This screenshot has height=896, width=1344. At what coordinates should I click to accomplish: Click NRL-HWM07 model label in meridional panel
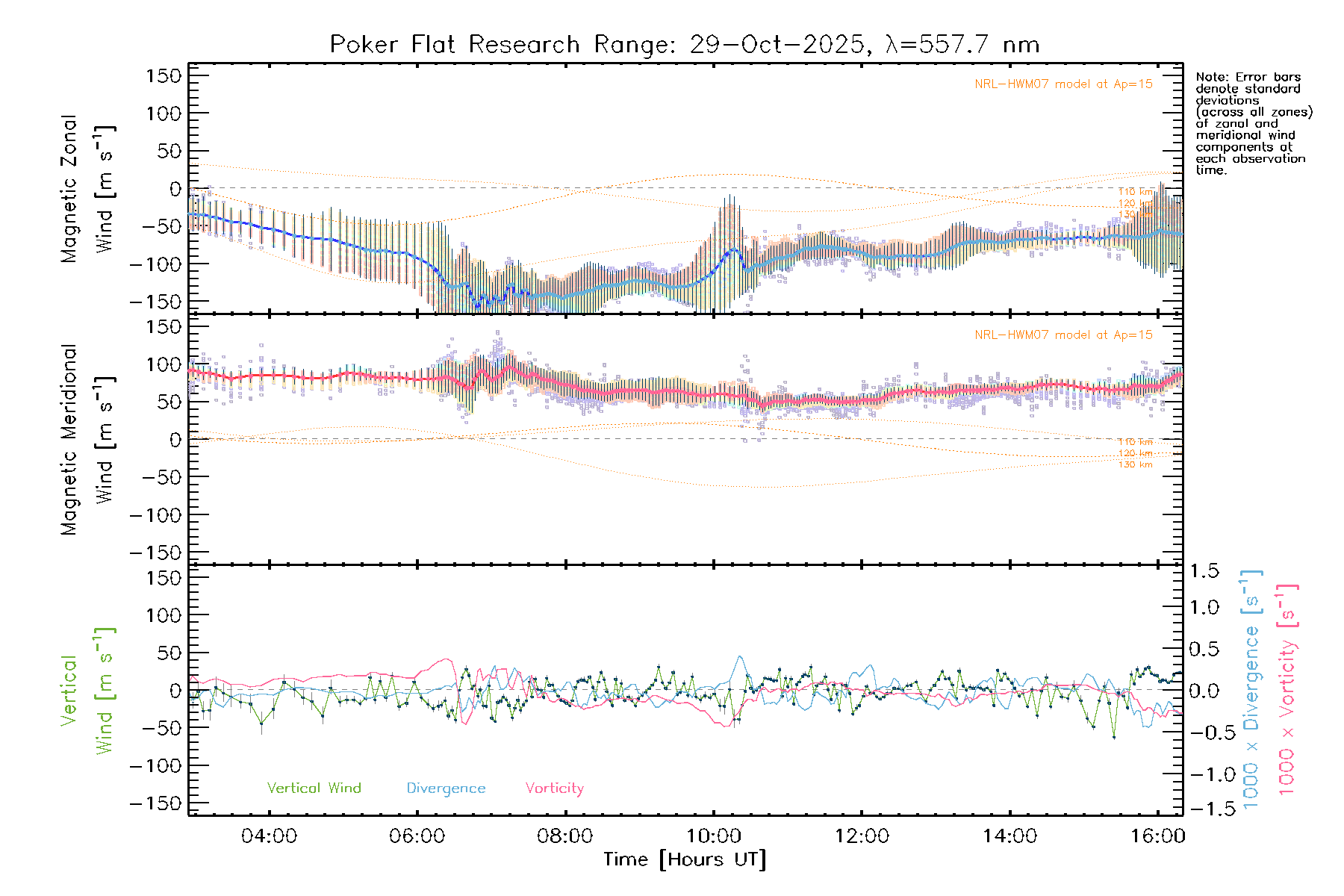tap(1063, 335)
